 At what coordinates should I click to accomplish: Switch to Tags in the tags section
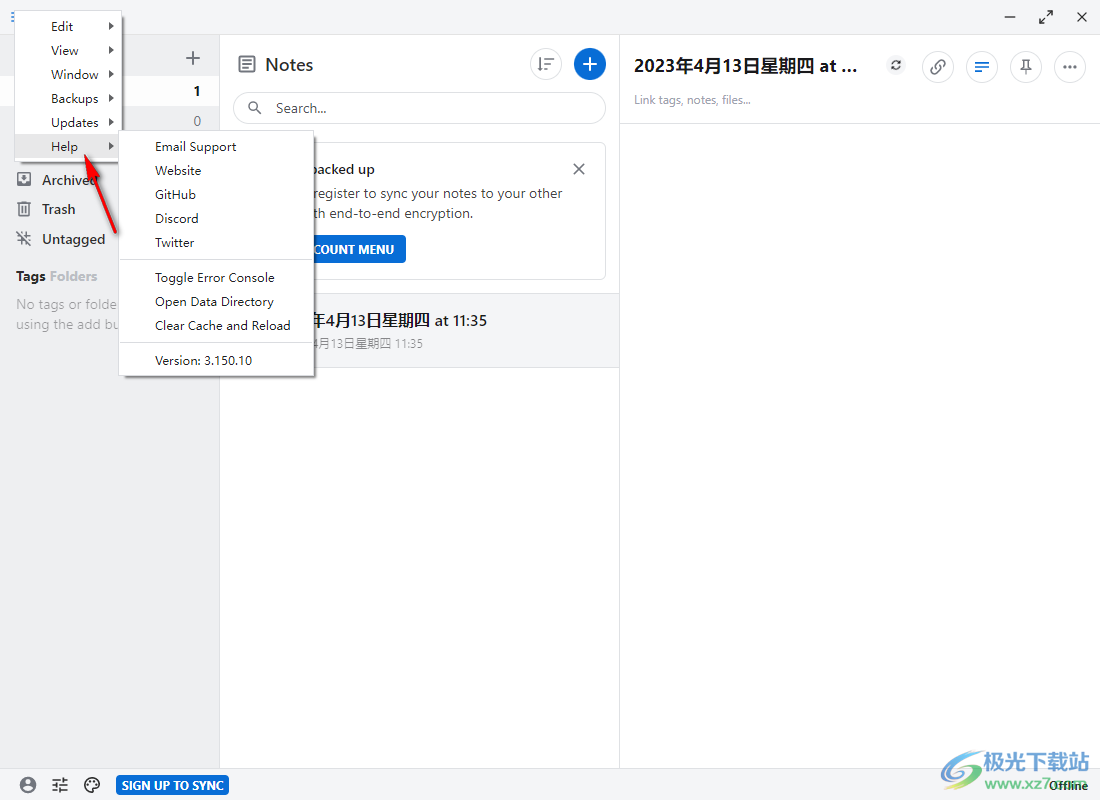point(31,276)
